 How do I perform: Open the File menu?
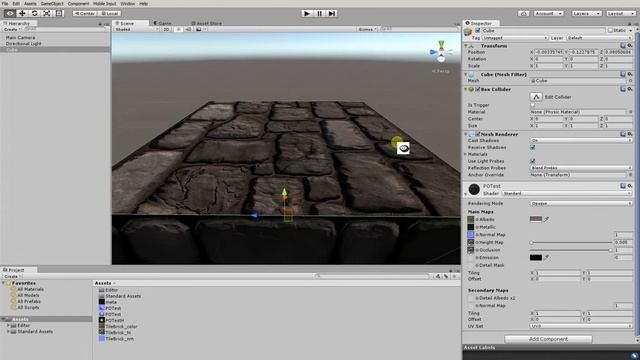pos(5,4)
